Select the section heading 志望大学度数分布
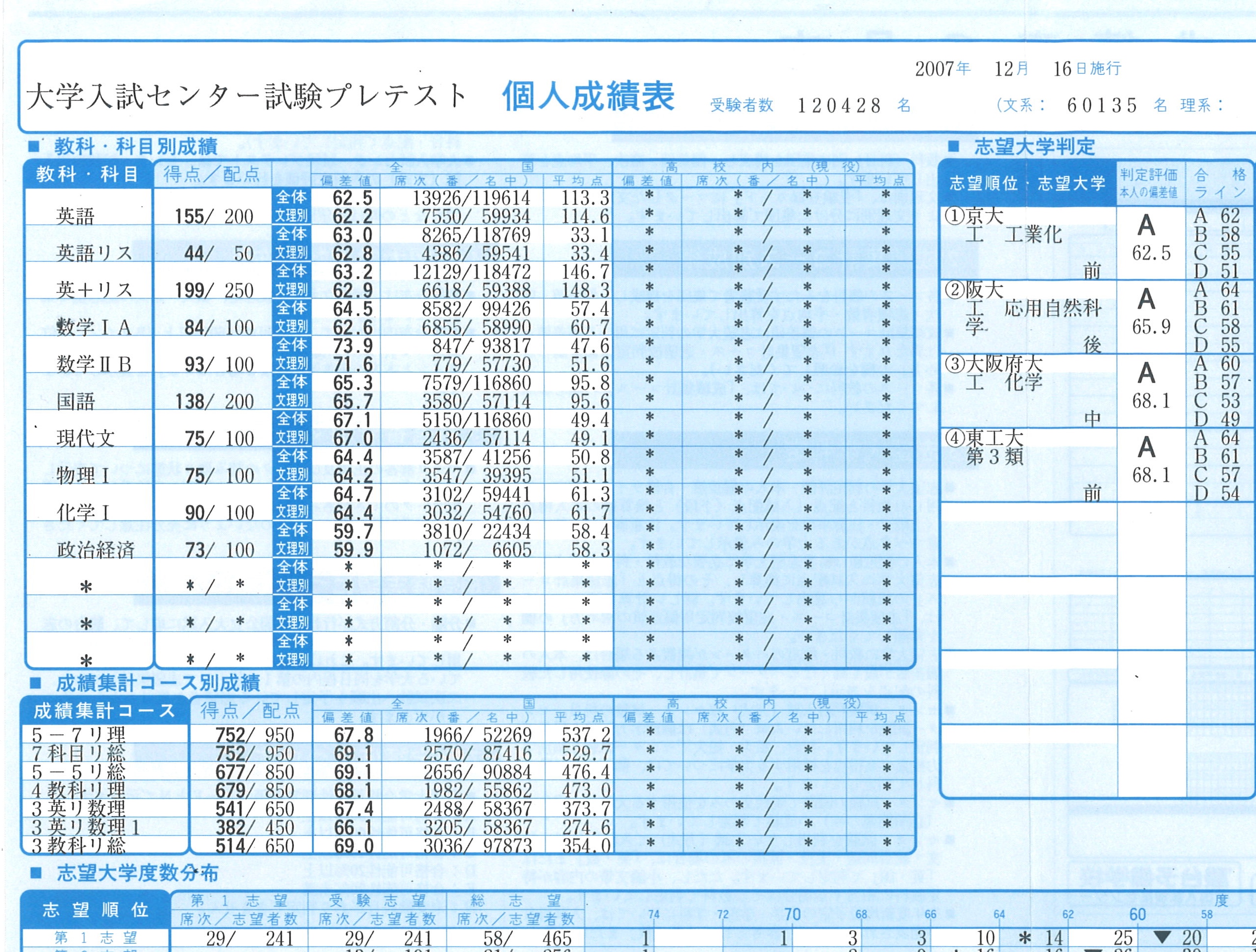 [137, 873]
